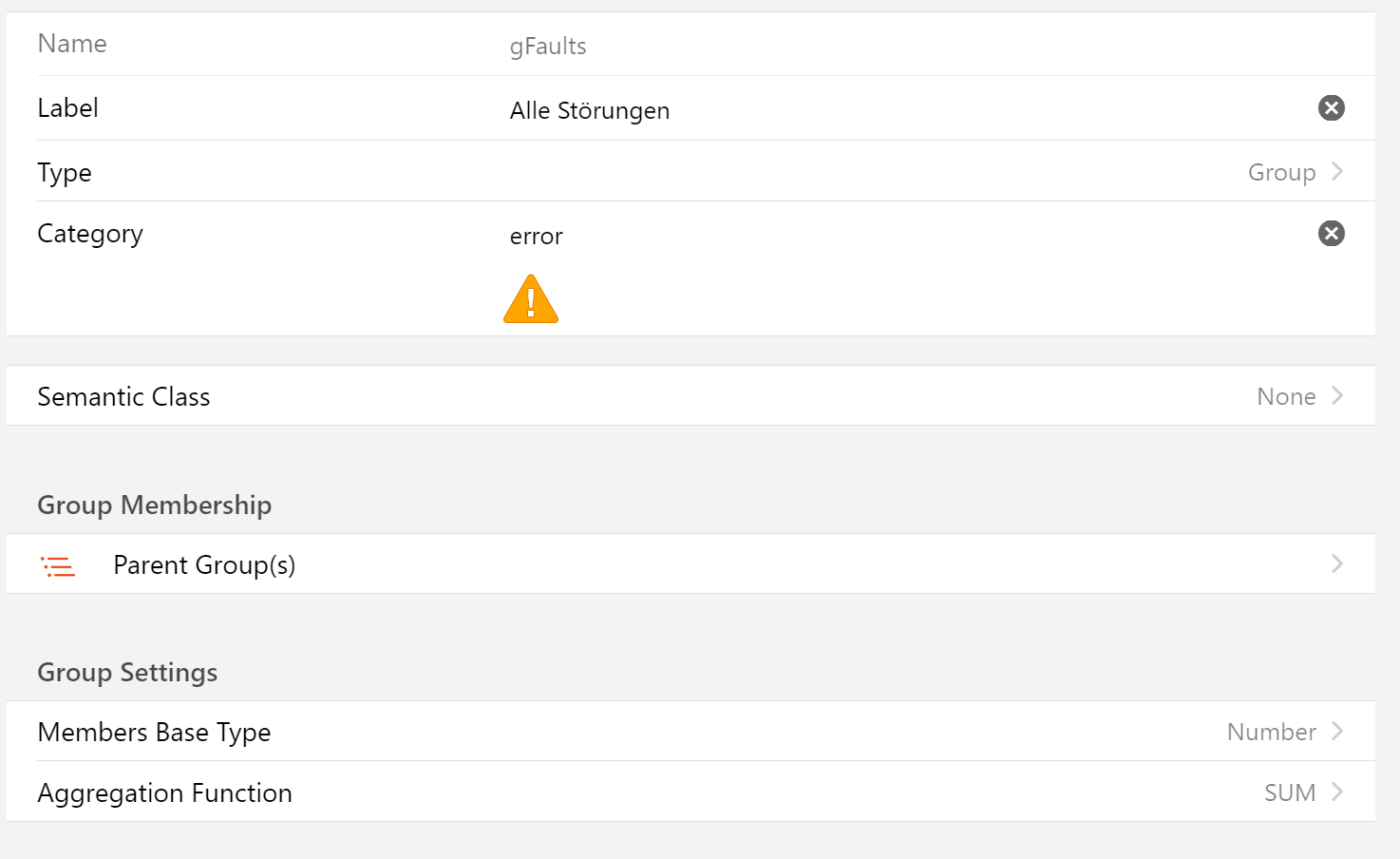
Task: Click the orange list icon beside Parent Group(s)
Action: 58,566
